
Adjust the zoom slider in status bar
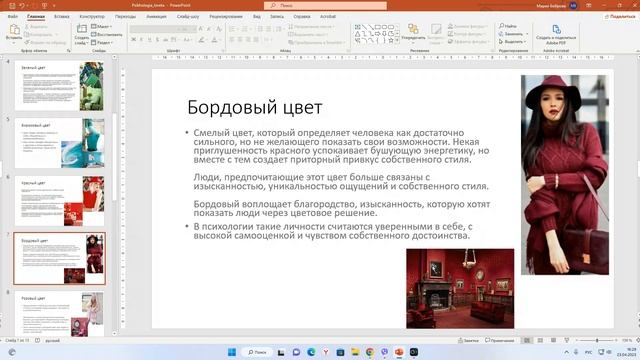point(597,340)
